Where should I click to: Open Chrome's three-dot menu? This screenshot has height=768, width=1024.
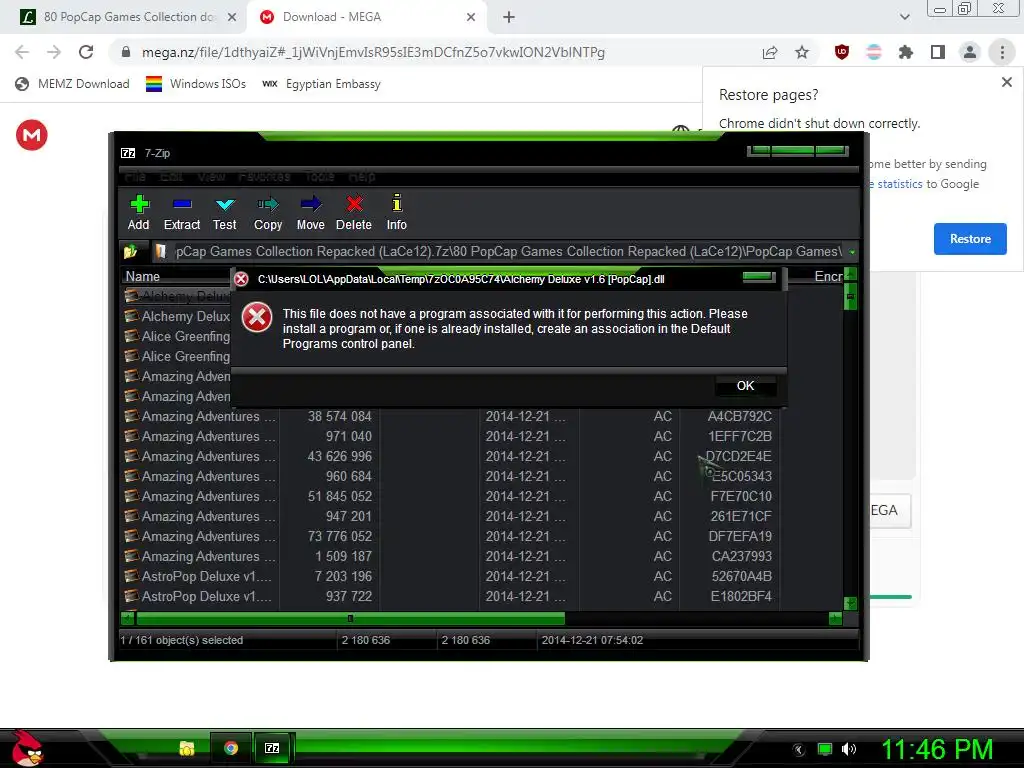(1002, 52)
